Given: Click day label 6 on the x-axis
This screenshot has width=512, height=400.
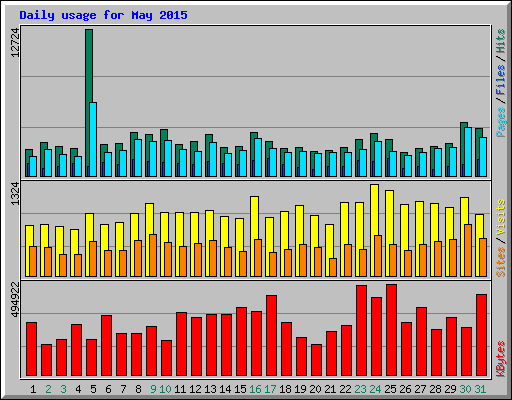Looking at the screenshot, I should [108, 389].
